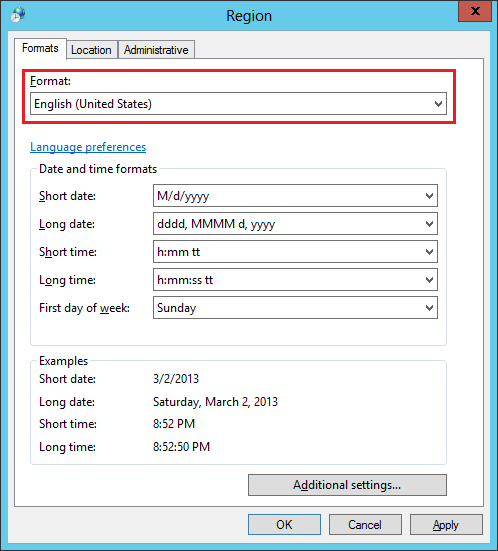Open the Language preferences link
The height and width of the screenshot is (551, 498).
88,147
